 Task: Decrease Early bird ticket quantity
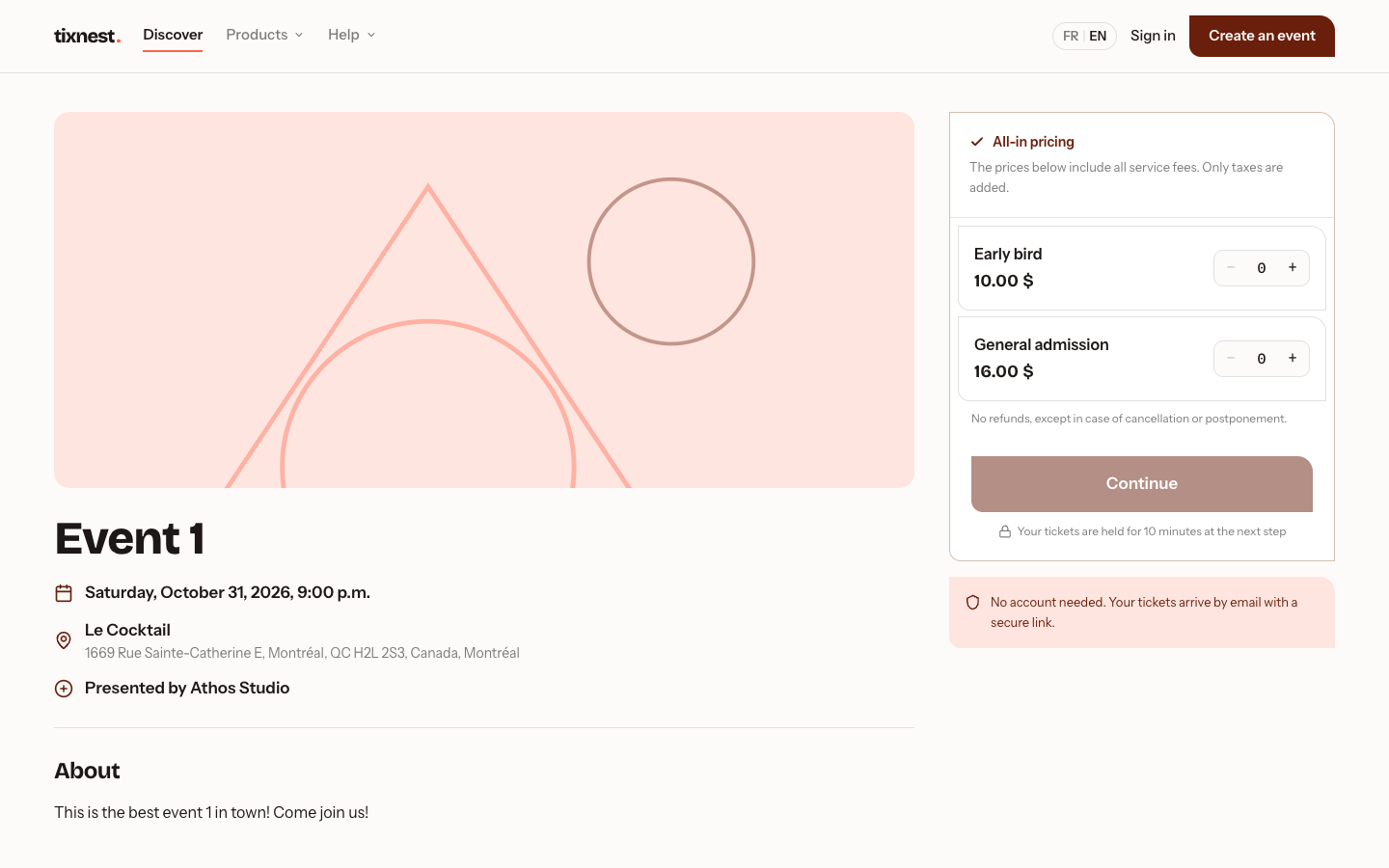click(1231, 268)
